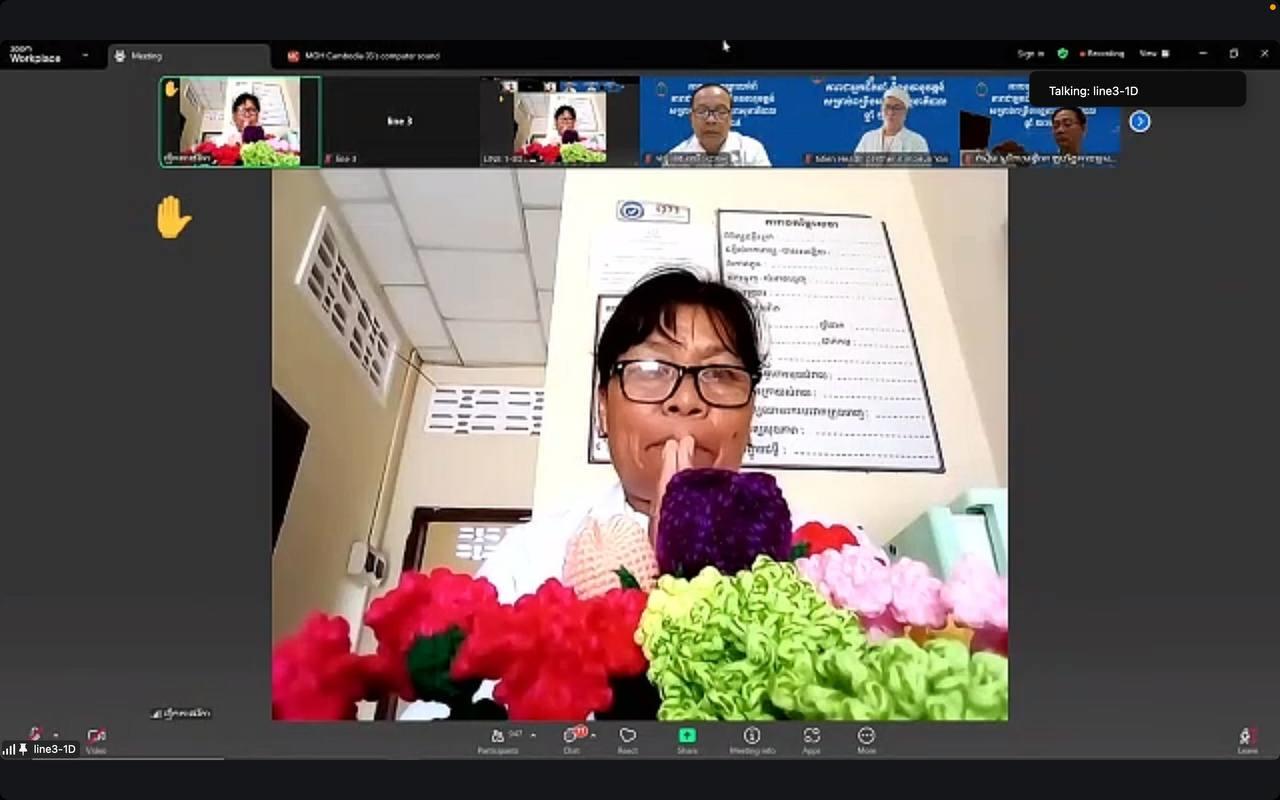Image resolution: width=1280 pixels, height=800 pixels.
Task: Open the Chat panel
Action: coord(571,740)
